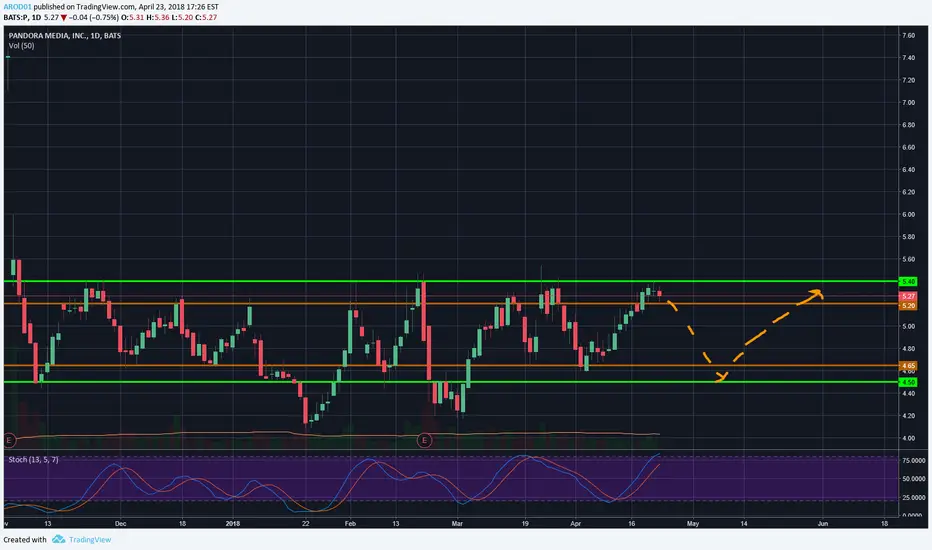This screenshot has width=932, height=550.
Task: Click the BATS:P, 1D symbol text in header
Action: coord(22,17)
